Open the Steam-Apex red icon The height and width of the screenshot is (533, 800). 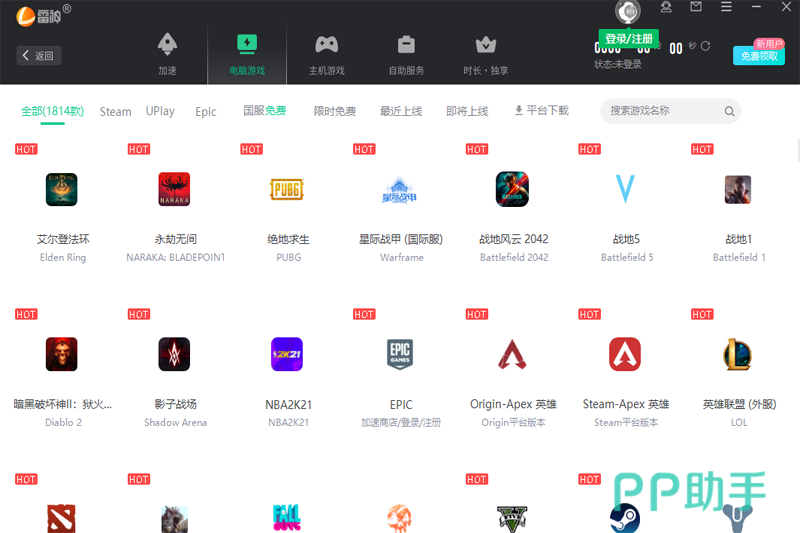pyautogui.click(x=625, y=354)
